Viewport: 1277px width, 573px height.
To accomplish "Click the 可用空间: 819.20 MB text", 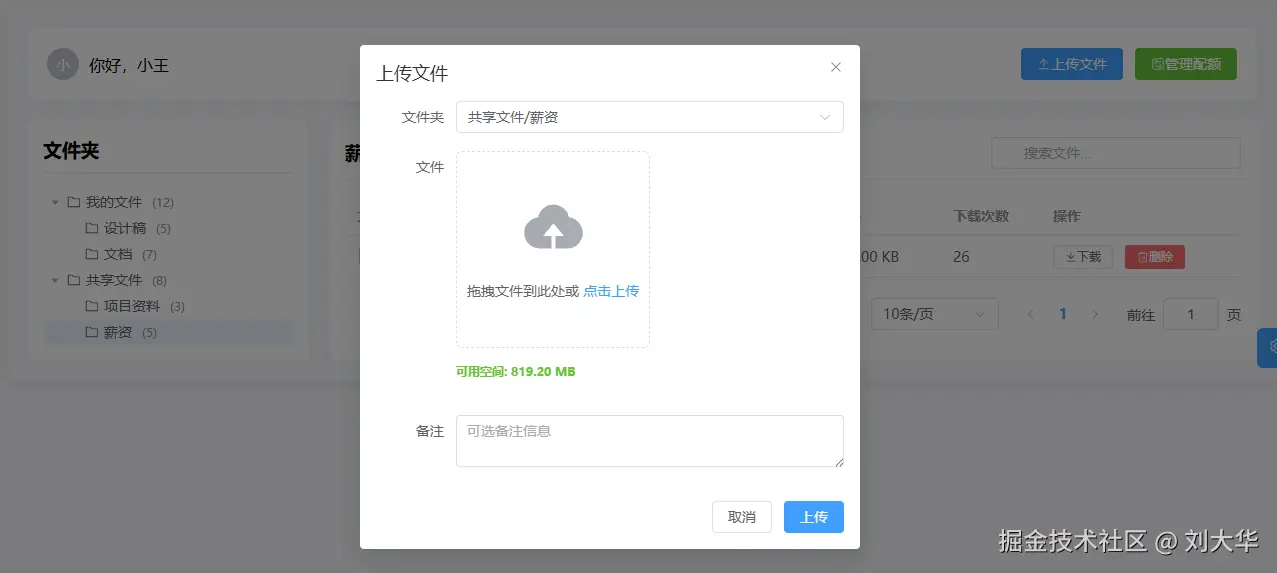I will coord(516,372).
